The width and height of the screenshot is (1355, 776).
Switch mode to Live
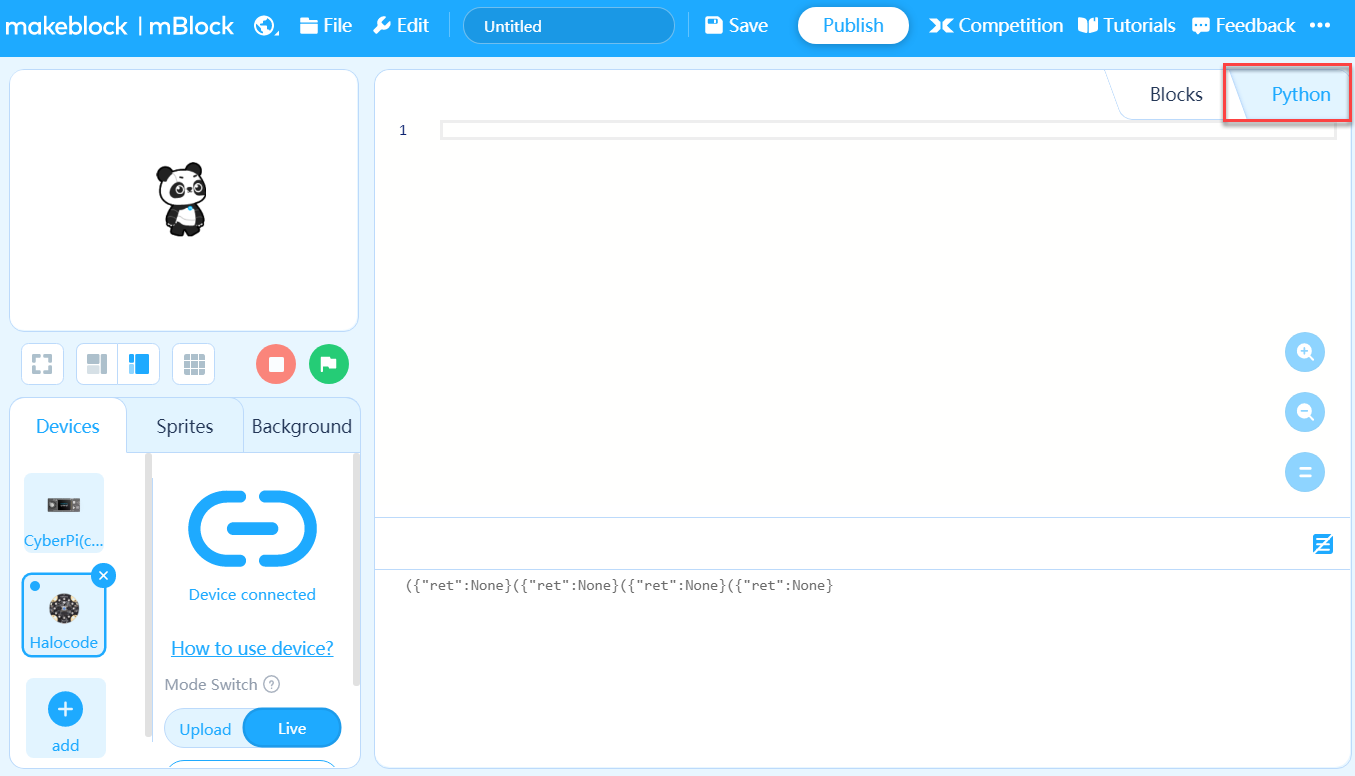pyautogui.click(x=292, y=728)
